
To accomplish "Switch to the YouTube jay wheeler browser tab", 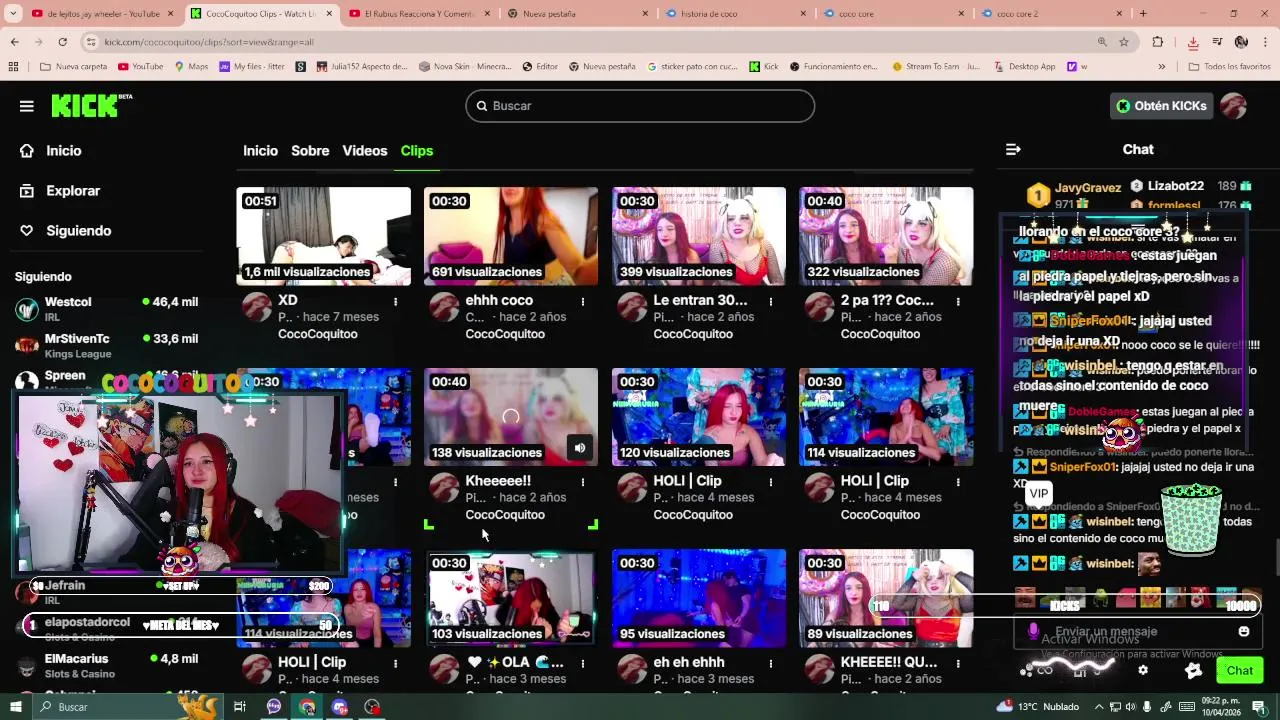I will pos(102,13).
